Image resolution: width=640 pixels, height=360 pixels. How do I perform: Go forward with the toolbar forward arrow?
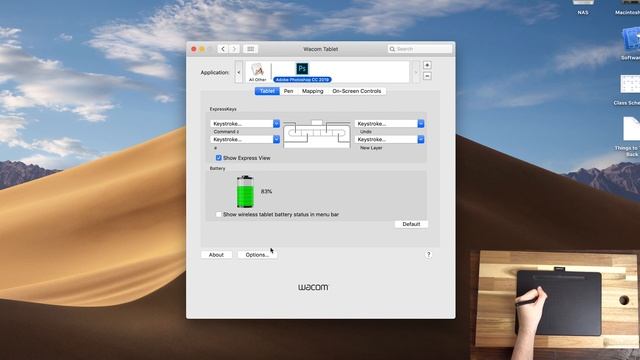234,49
